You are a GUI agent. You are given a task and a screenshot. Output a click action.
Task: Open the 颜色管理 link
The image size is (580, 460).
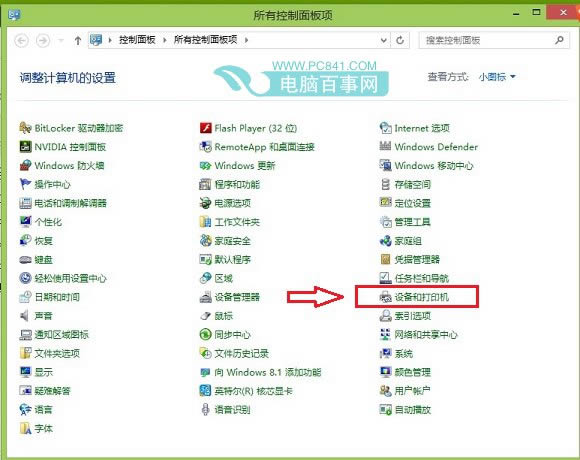pyautogui.click(x=412, y=372)
